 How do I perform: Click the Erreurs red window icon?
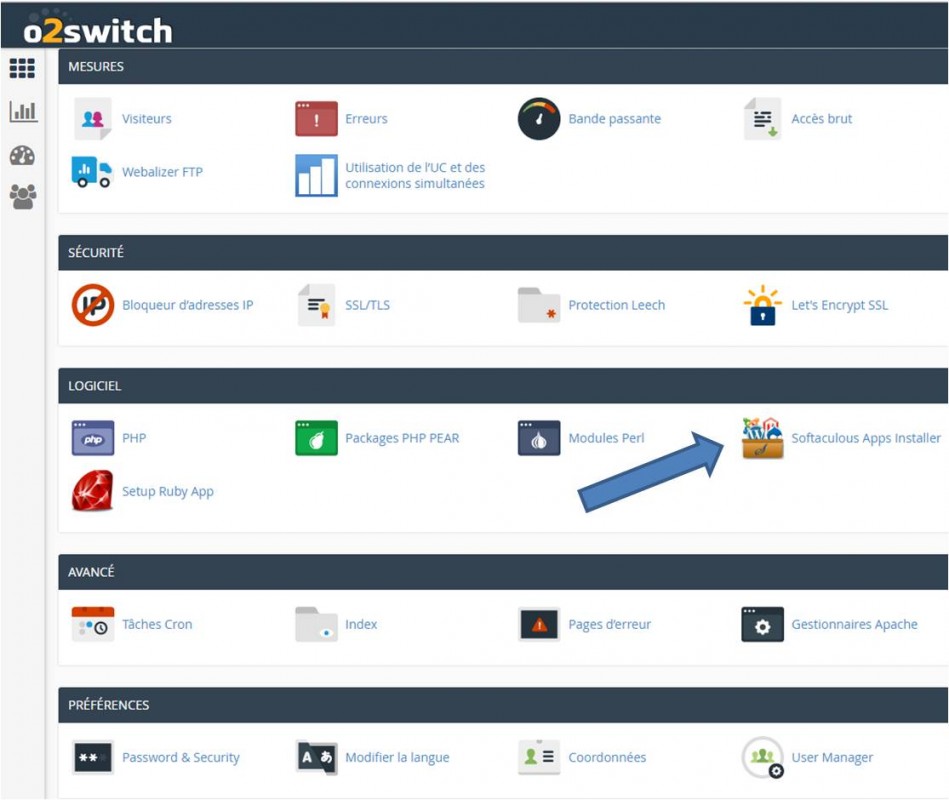pos(316,119)
